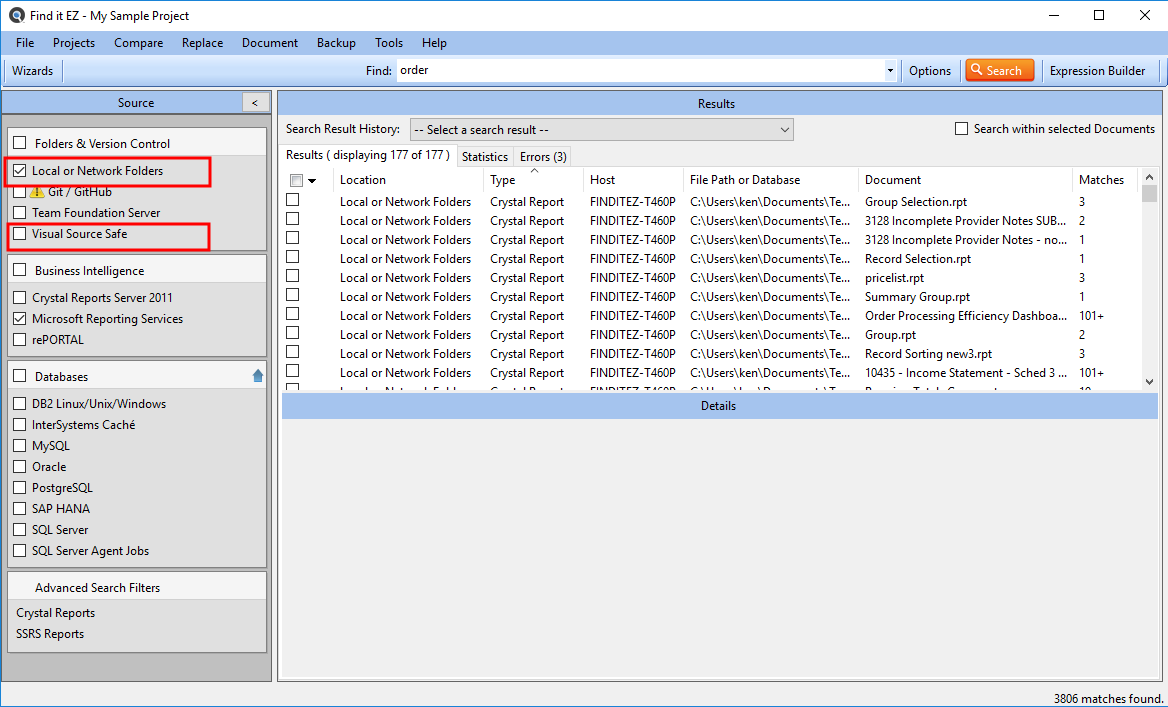Select the Record Selection.rpt document

click(918, 259)
